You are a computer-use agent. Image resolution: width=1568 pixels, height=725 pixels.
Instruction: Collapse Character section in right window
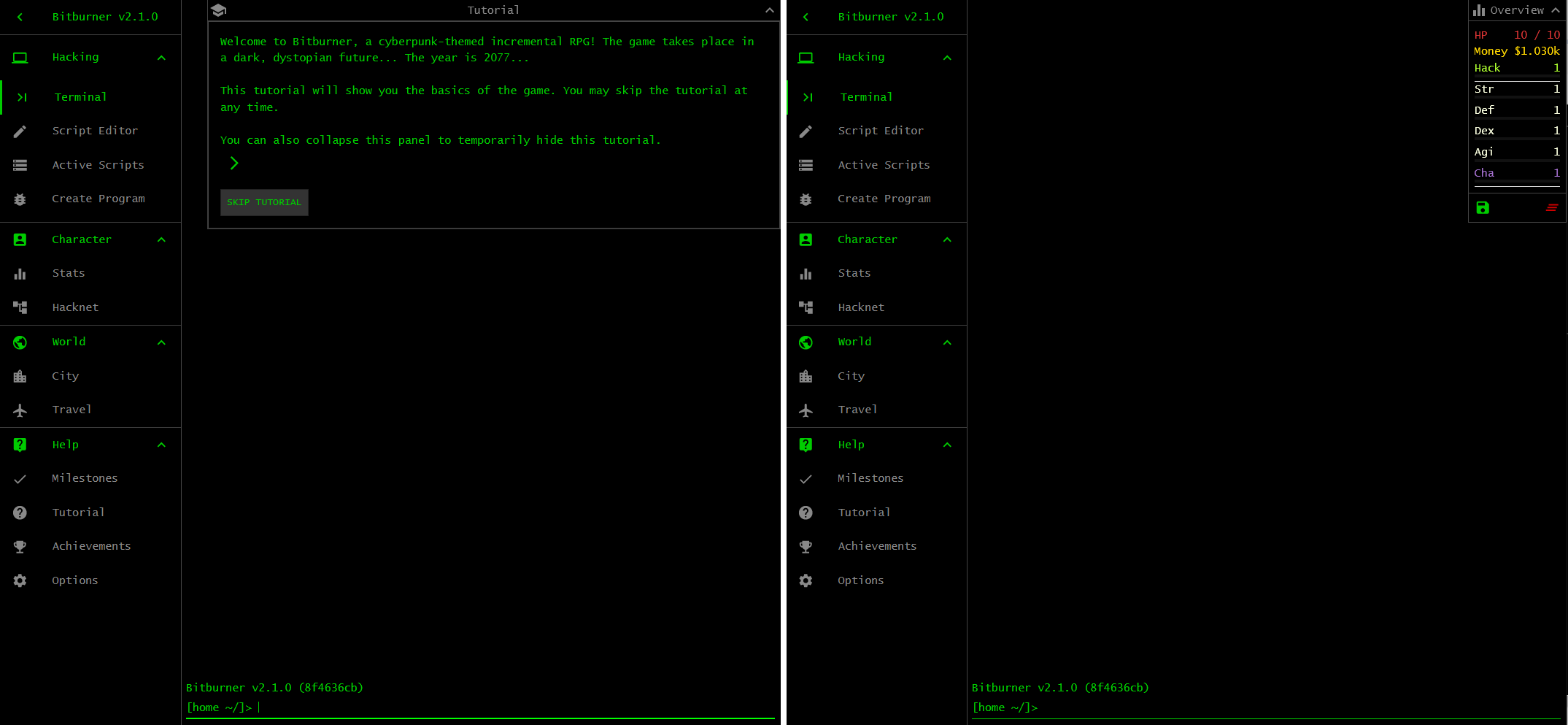(x=947, y=239)
